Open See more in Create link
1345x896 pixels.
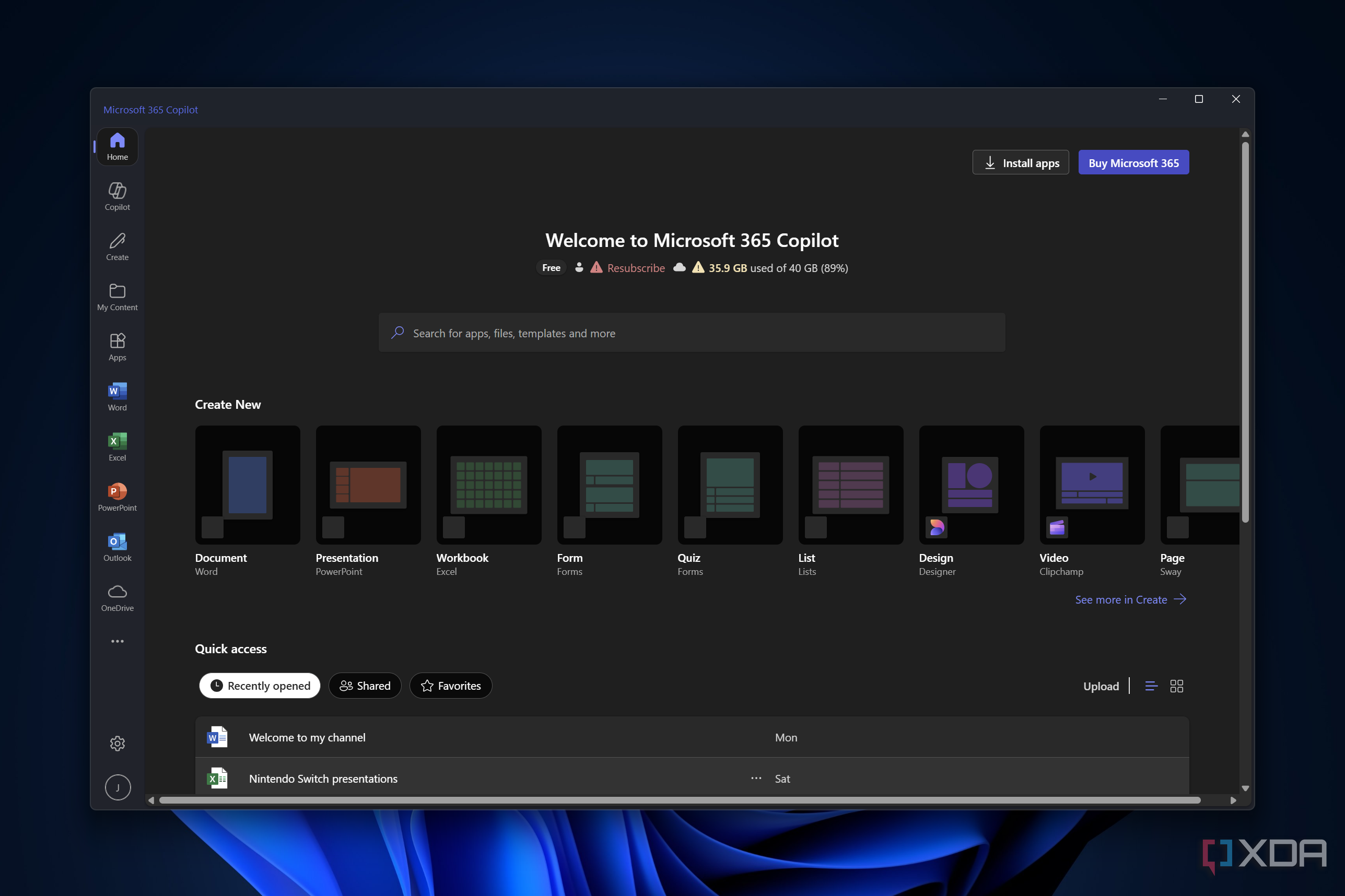point(1130,599)
